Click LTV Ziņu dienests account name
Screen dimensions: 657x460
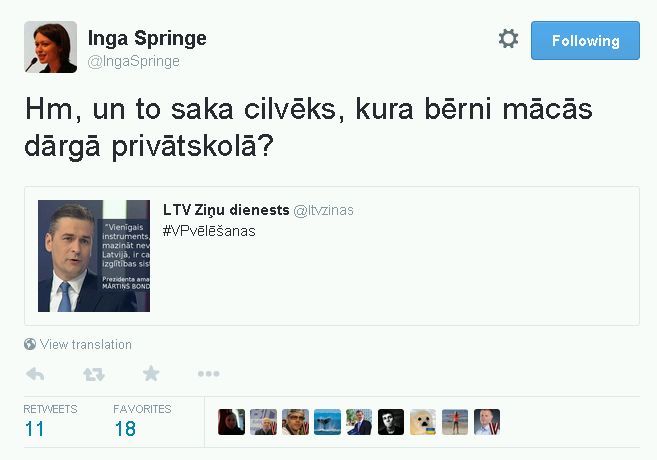coord(226,210)
